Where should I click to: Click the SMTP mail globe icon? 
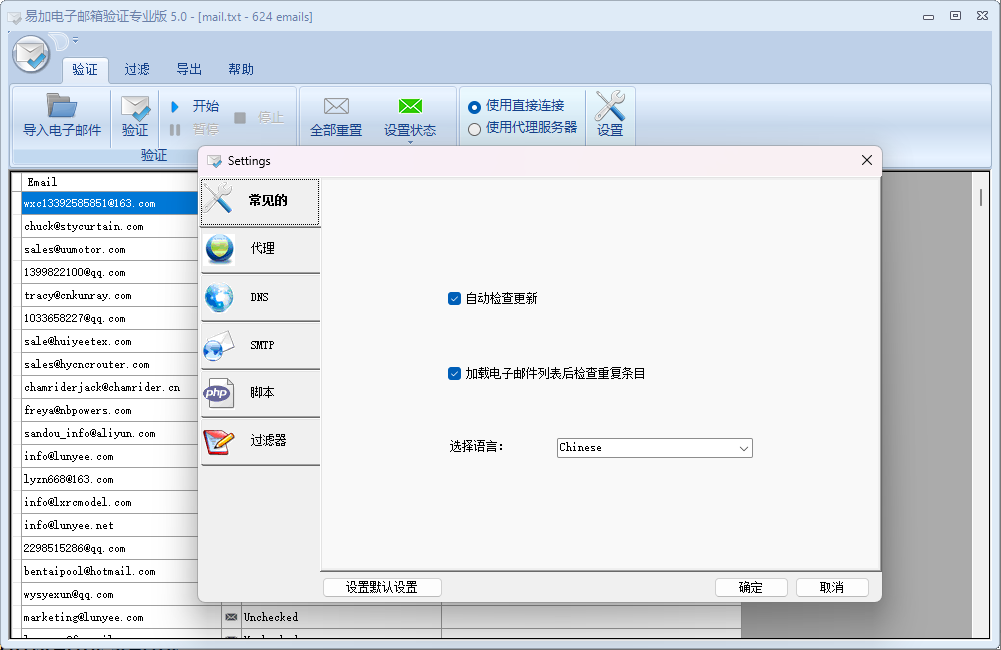pos(220,345)
